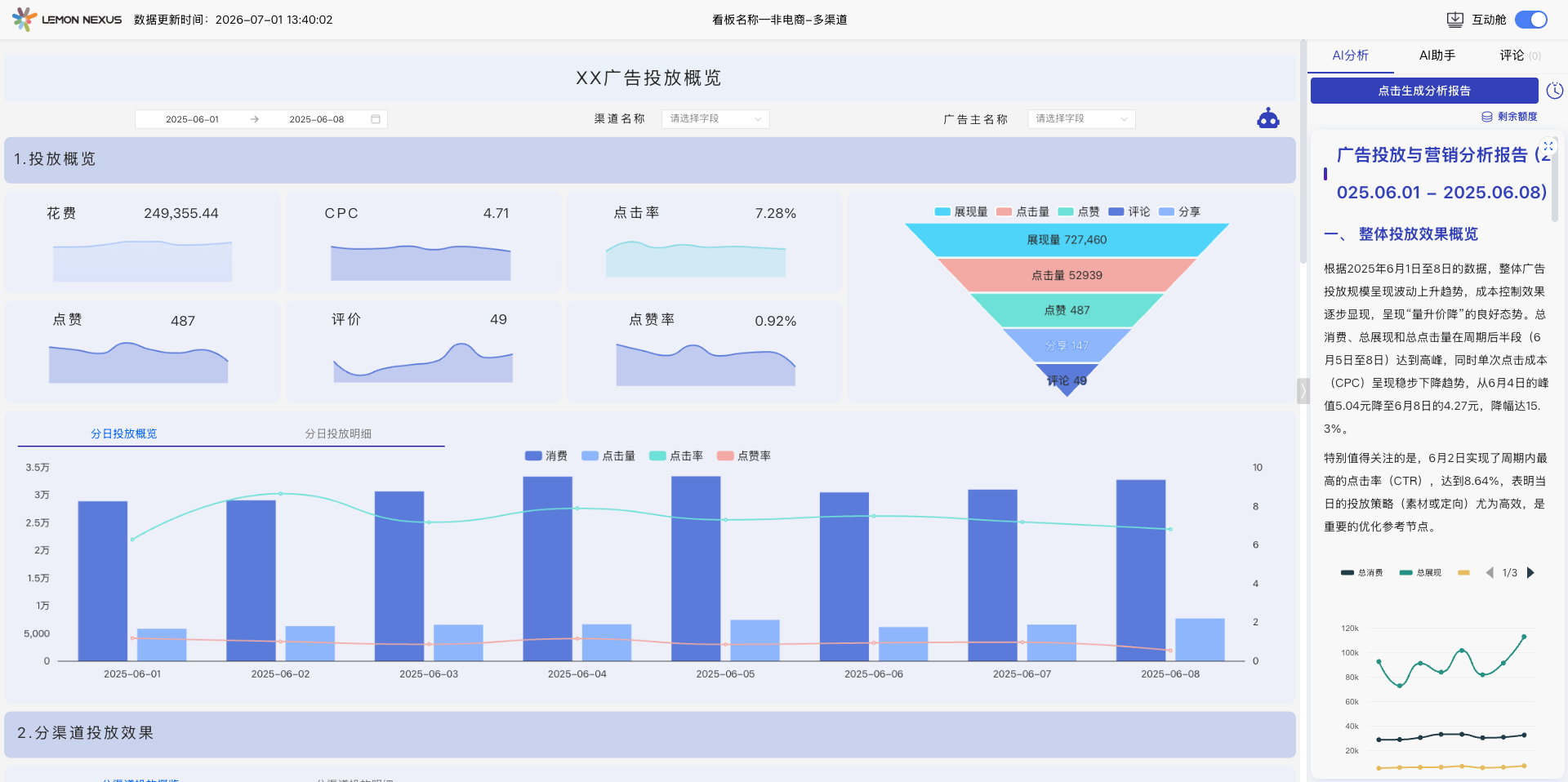Click the 花费 249,355.44 metric card
This screenshot has width=1568, height=782.
pos(142,242)
